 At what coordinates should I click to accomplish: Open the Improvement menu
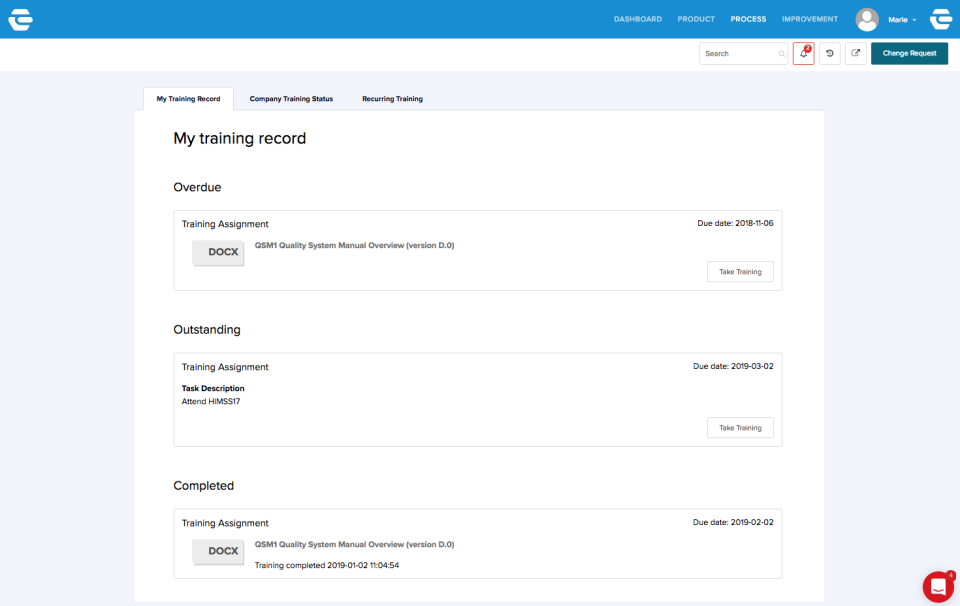click(x=810, y=19)
